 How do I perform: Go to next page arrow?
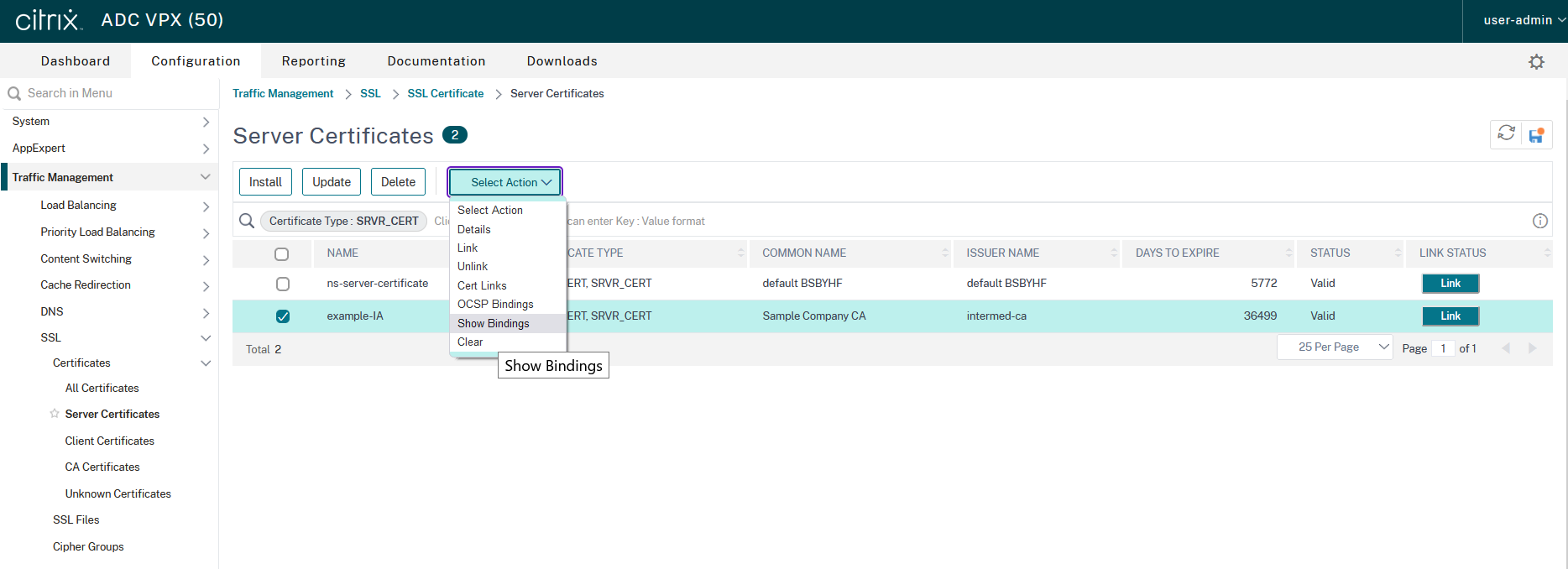[1532, 348]
